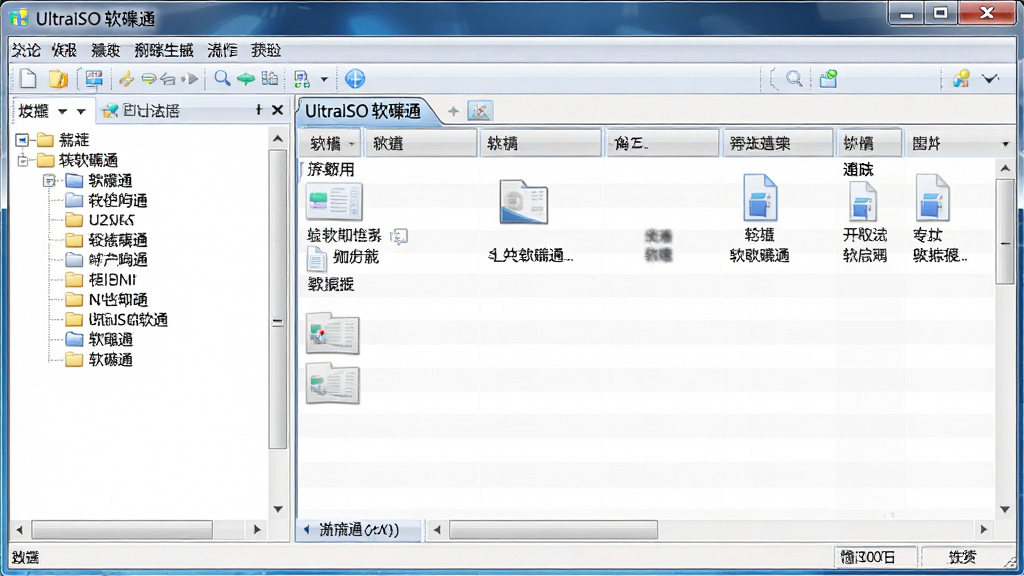
Task: Click the third column header in file list
Action: click(x=541, y=144)
